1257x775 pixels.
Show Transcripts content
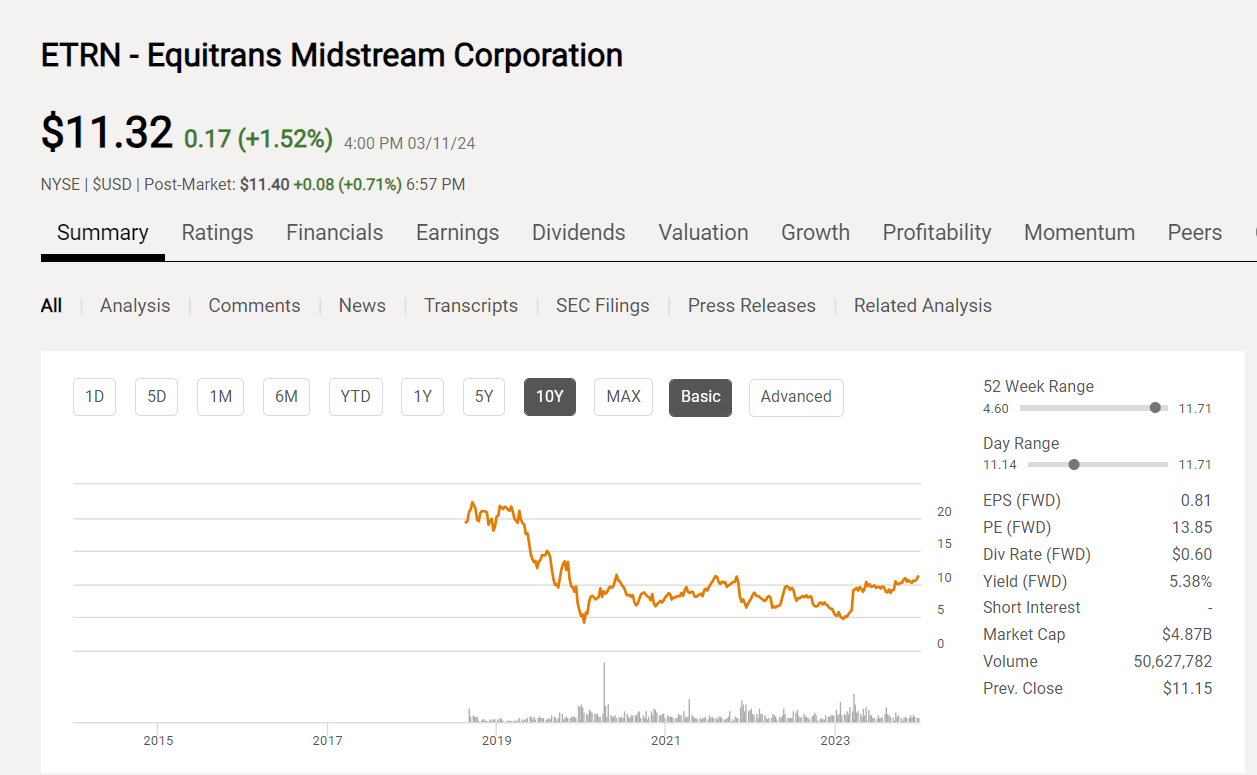[x=470, y=305]
